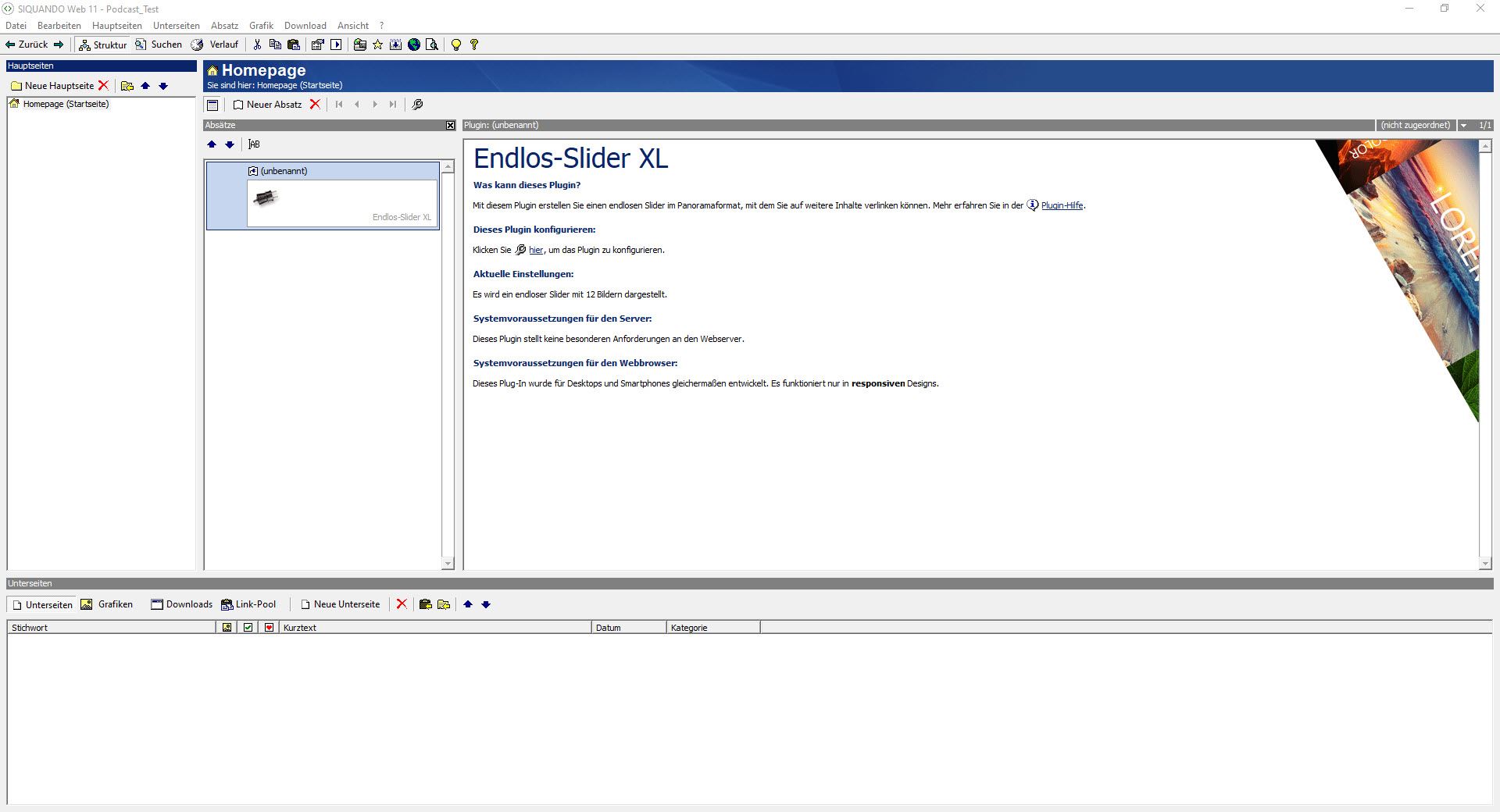1500x812 pixels.
Task: Open the Hauptseiten menu
Action: tap(116, 26)
